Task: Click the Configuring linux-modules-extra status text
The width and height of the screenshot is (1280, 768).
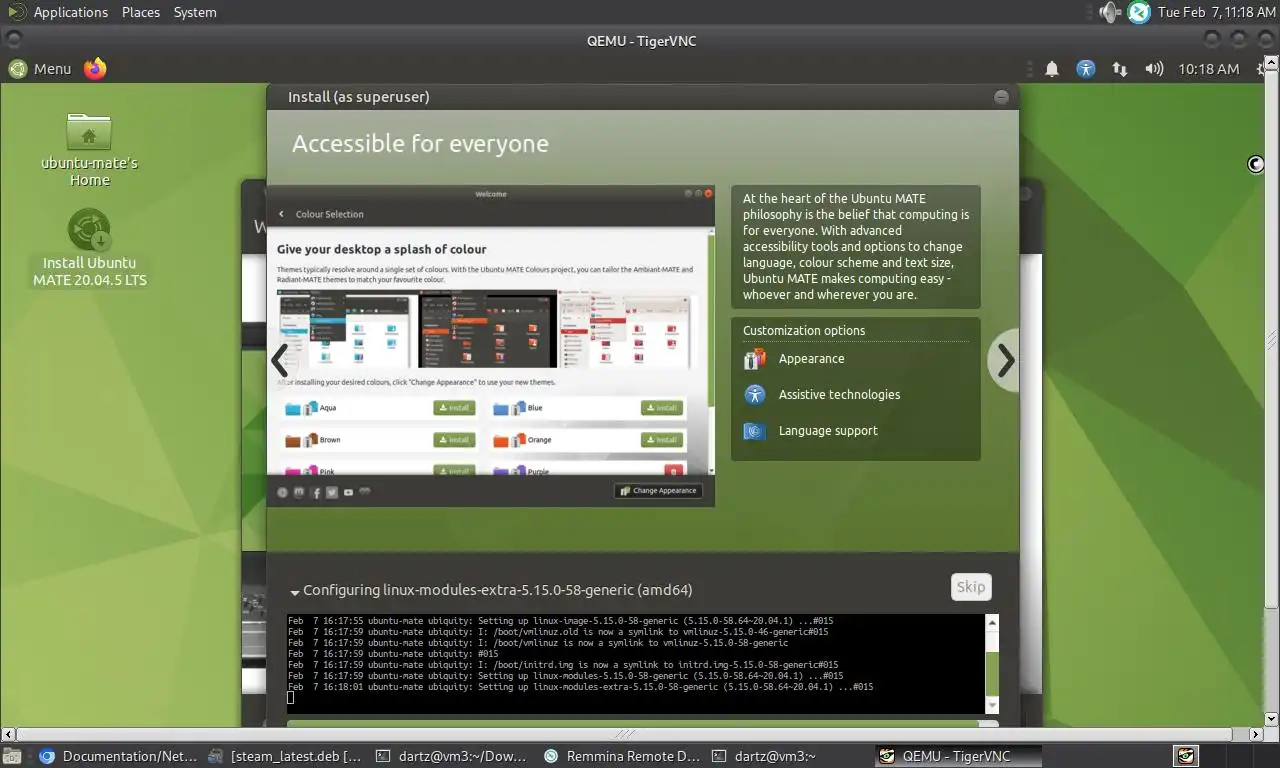Action: pos(497,590)
